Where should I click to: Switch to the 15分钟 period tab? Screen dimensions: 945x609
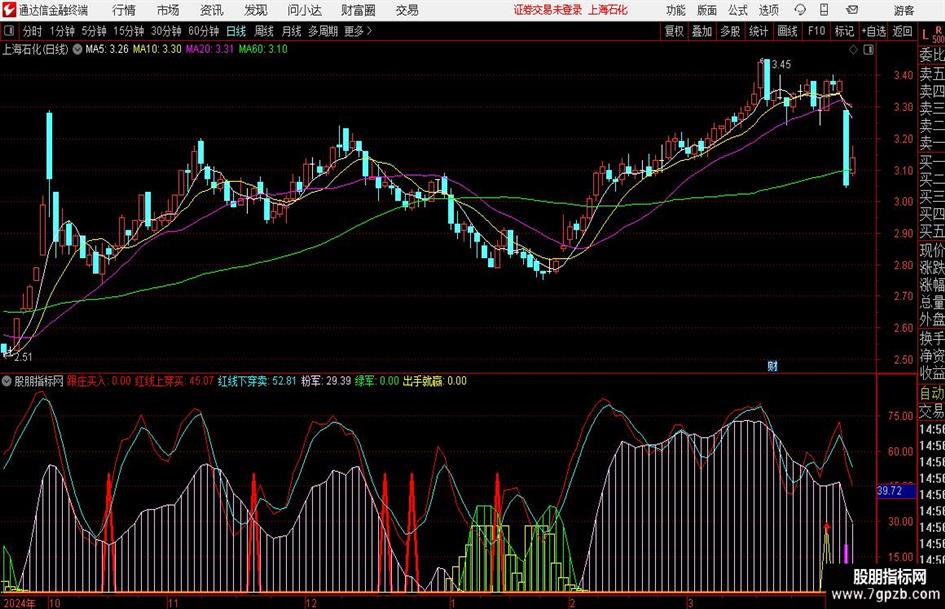coord(128,31)
